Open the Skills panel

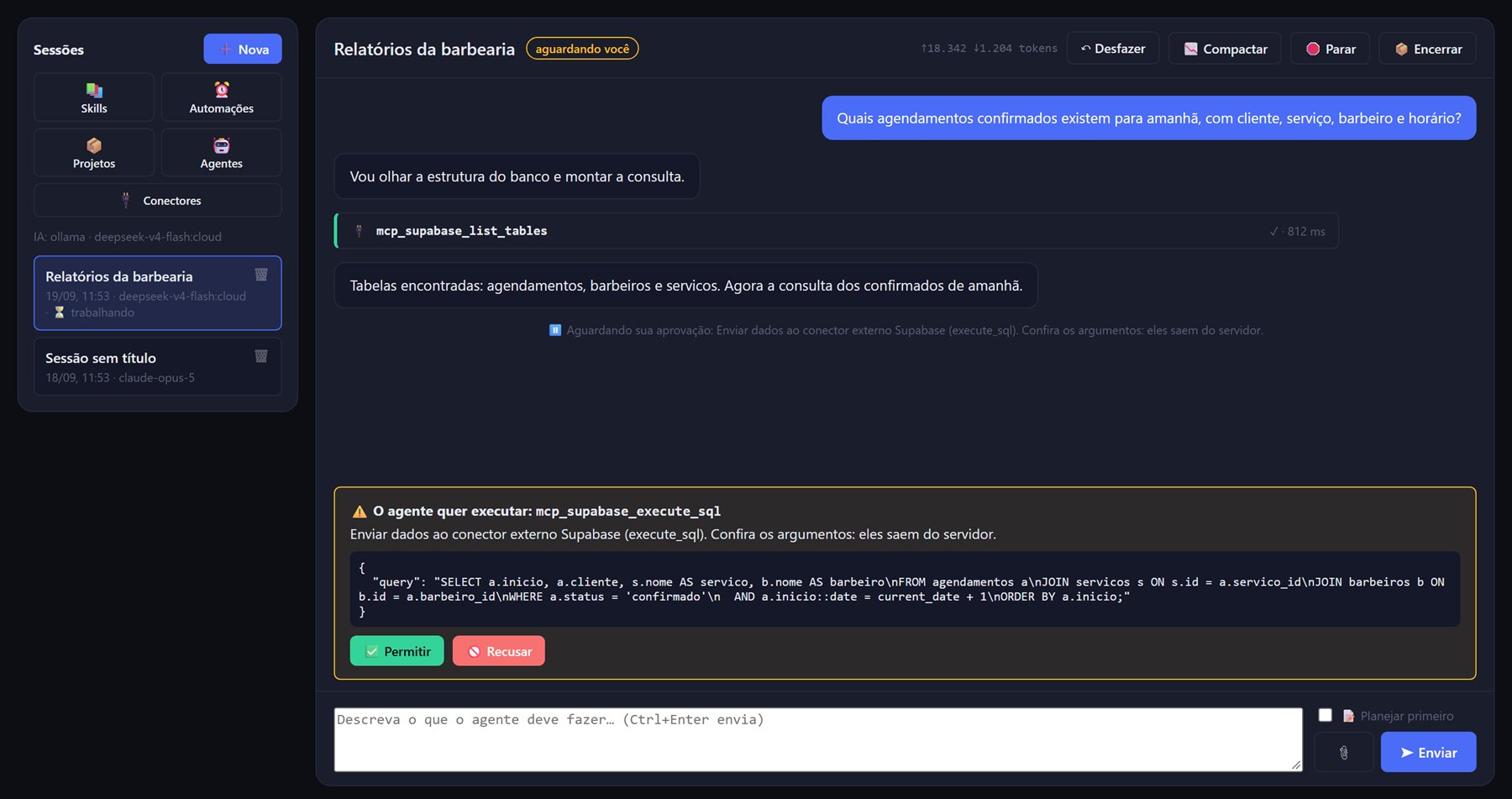point(94,97)
